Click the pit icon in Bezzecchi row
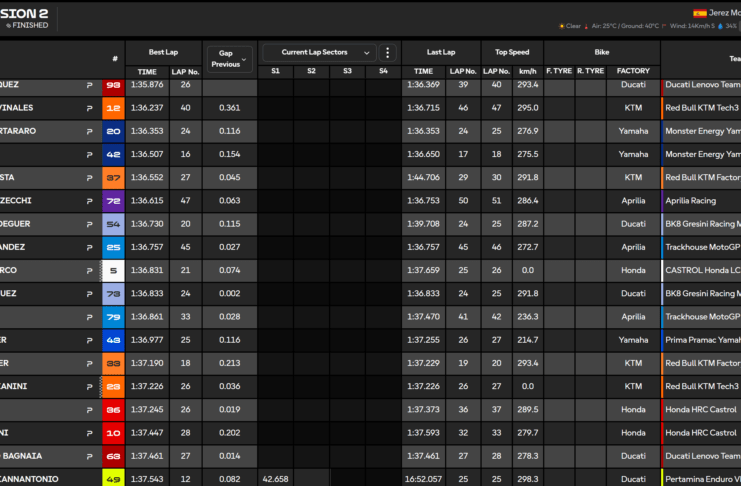 [x=89, y=201]
